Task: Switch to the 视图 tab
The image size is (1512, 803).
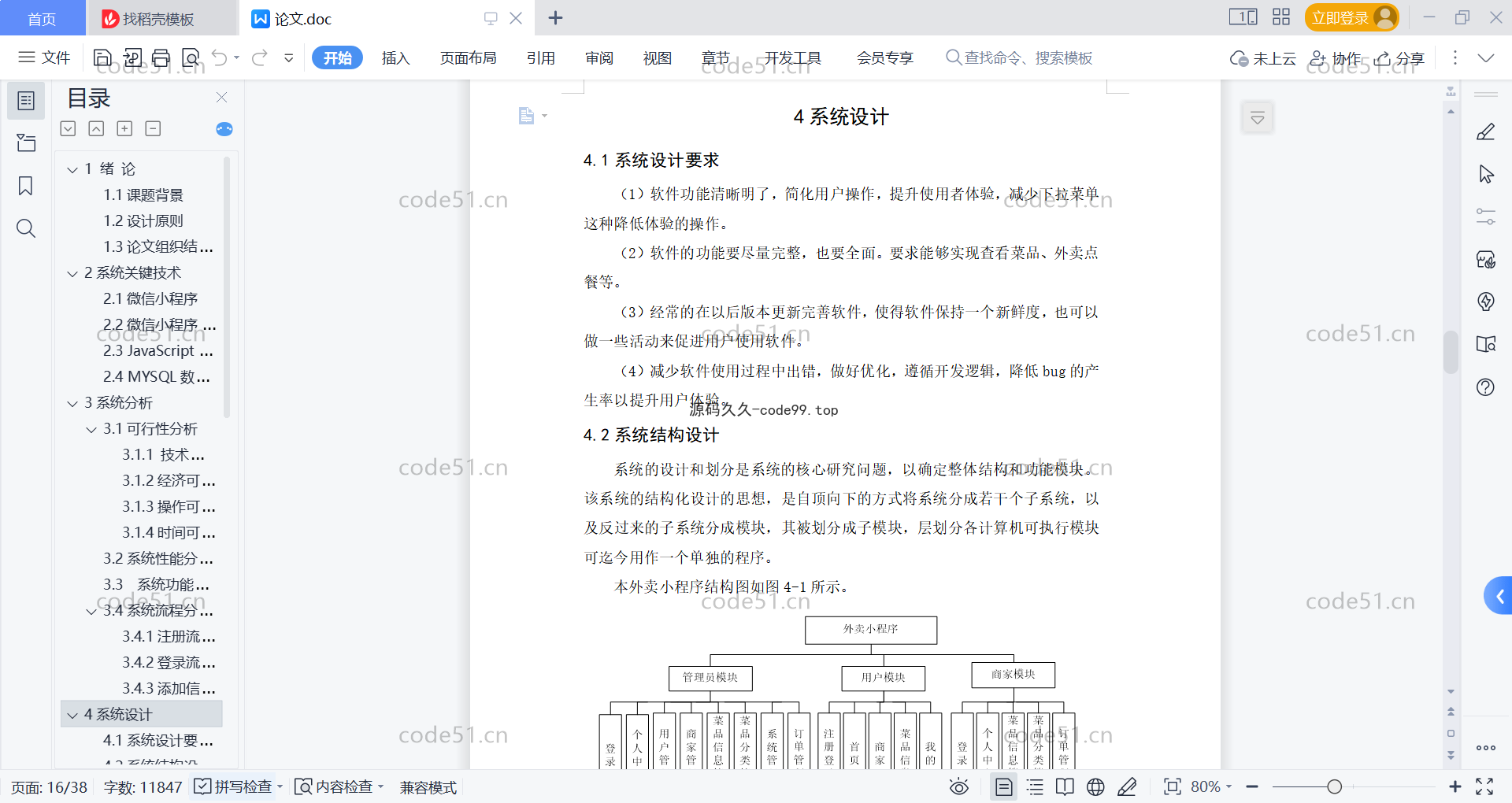Action: point(658,57)
